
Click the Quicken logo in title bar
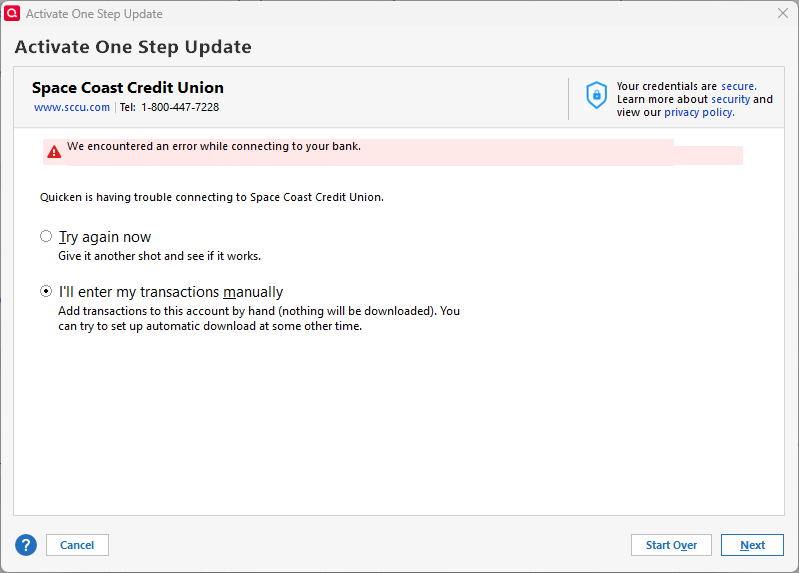[x=12, y=13]
